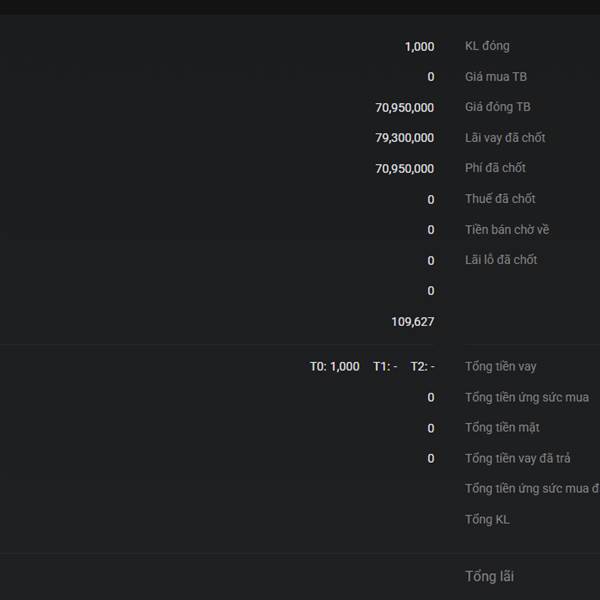Click the Tổng tiền vay label
This screenshot has width=600, height=600.
501,367
